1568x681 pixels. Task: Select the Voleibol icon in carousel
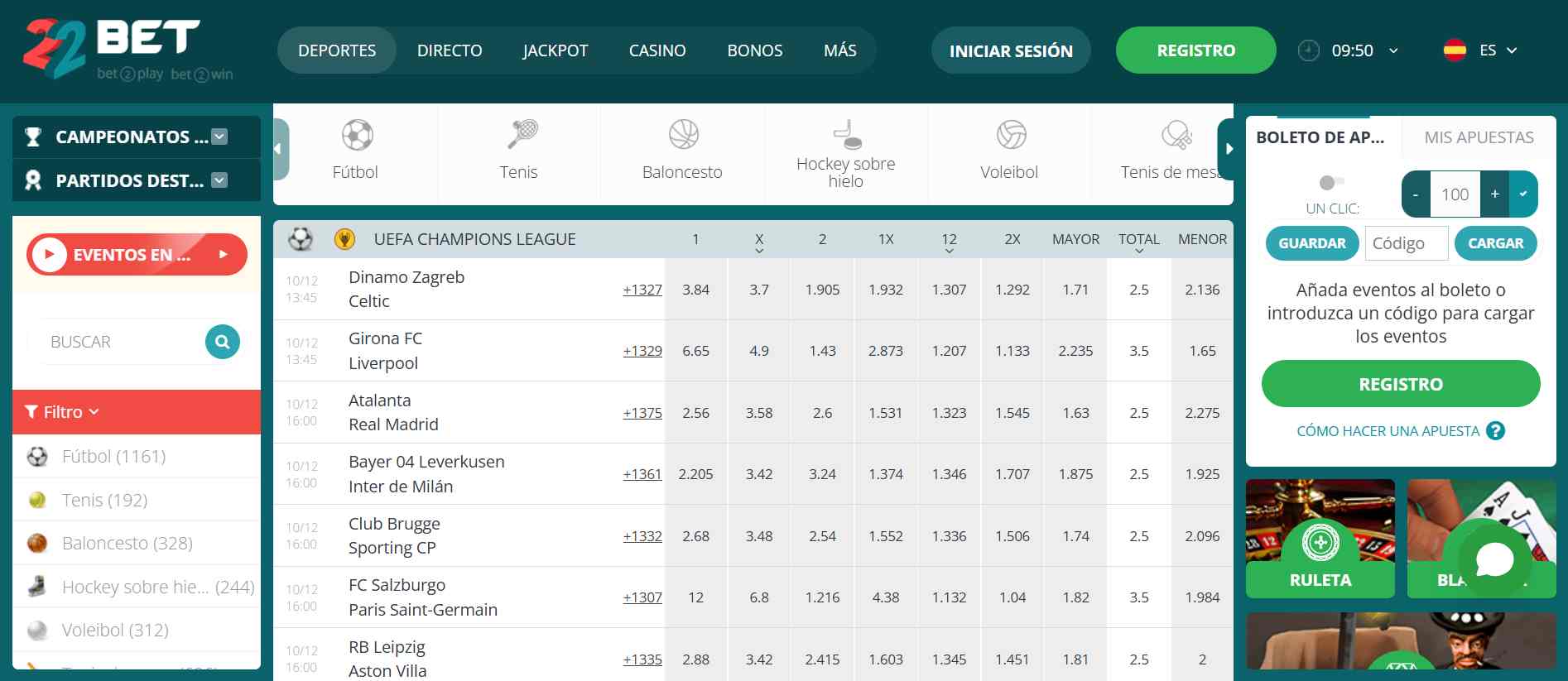click(1011, 134)
